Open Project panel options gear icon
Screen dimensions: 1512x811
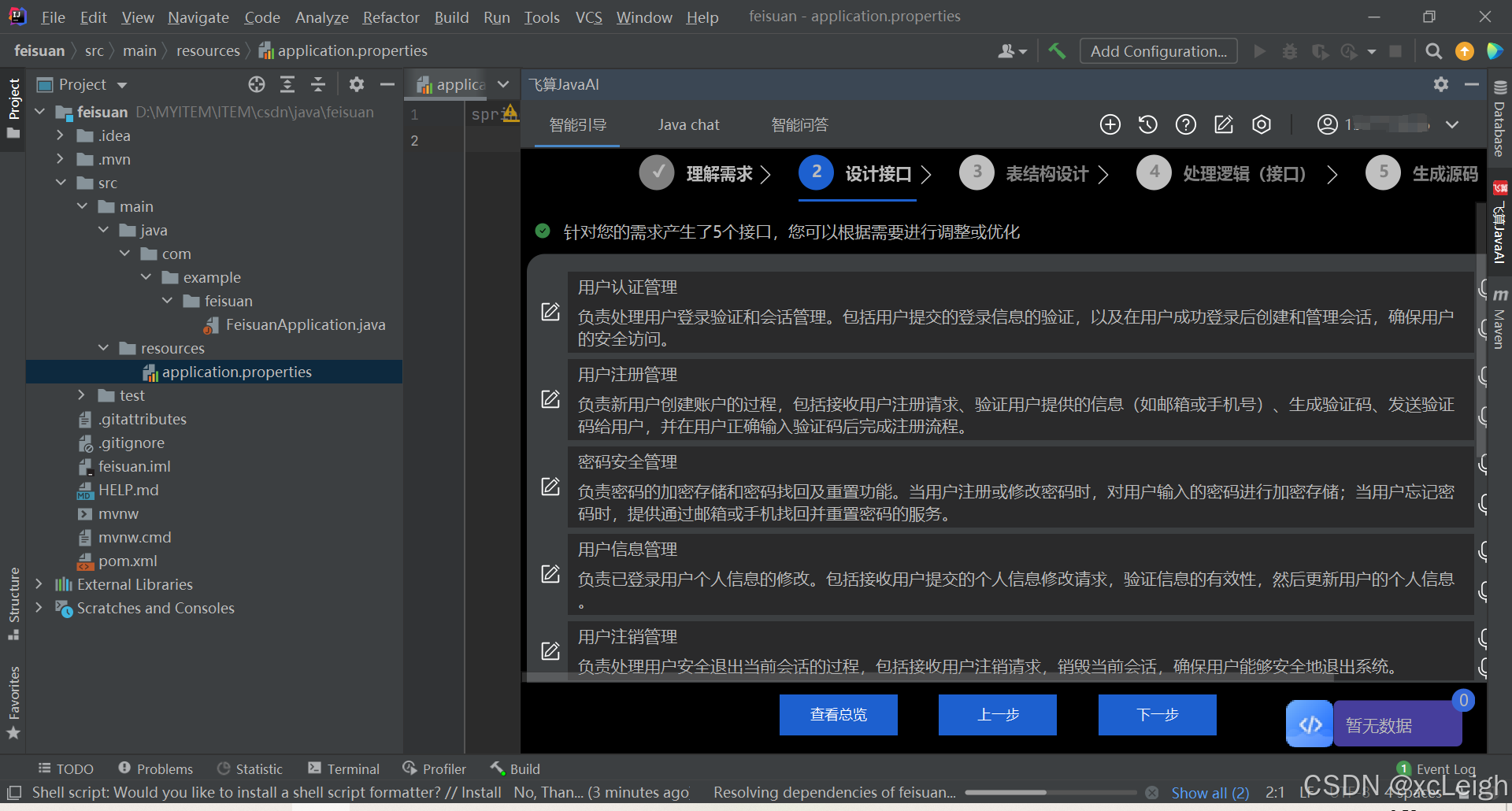pyautogui.click(x=356, y=84)
